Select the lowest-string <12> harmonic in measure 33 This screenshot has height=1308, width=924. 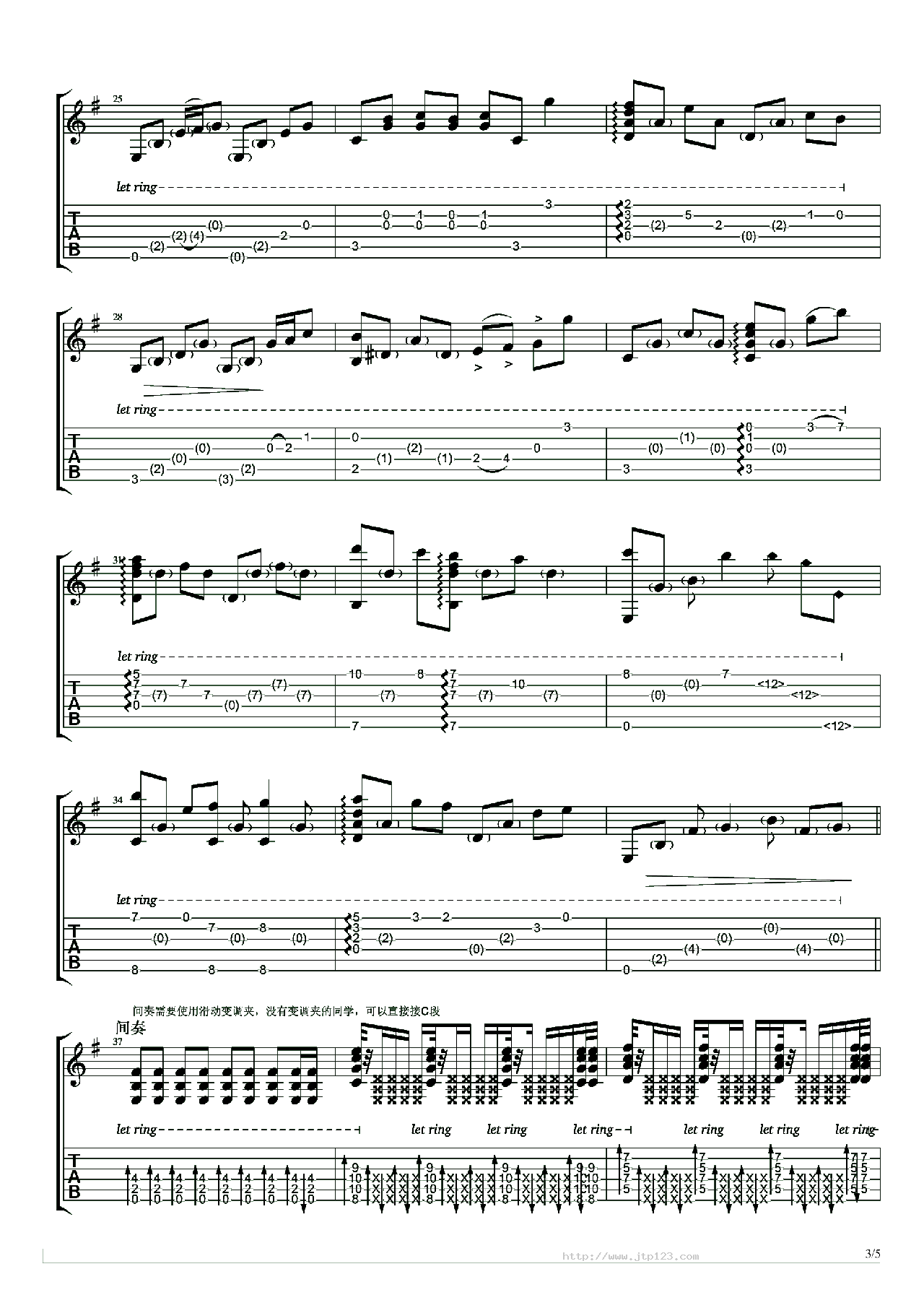[x=837, y=726]
